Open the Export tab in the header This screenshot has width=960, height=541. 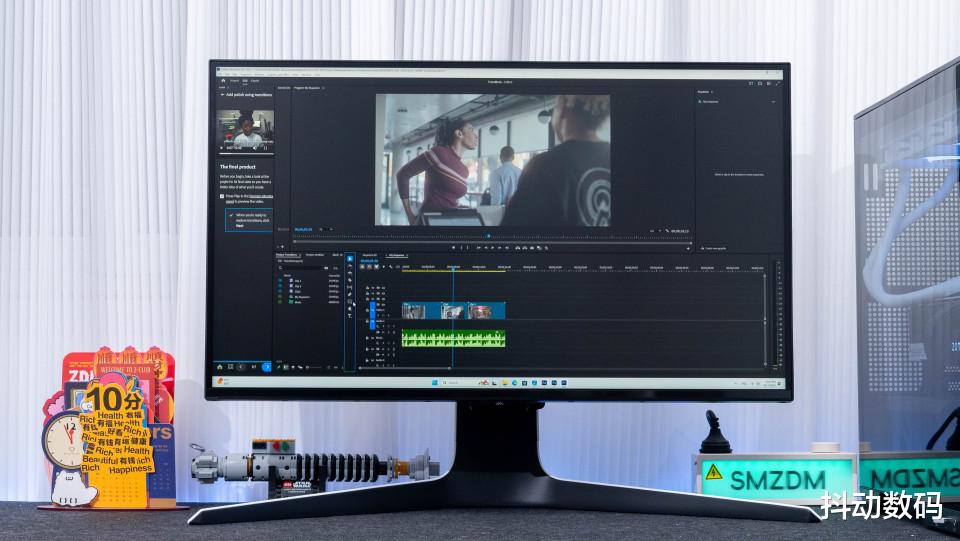255,81
